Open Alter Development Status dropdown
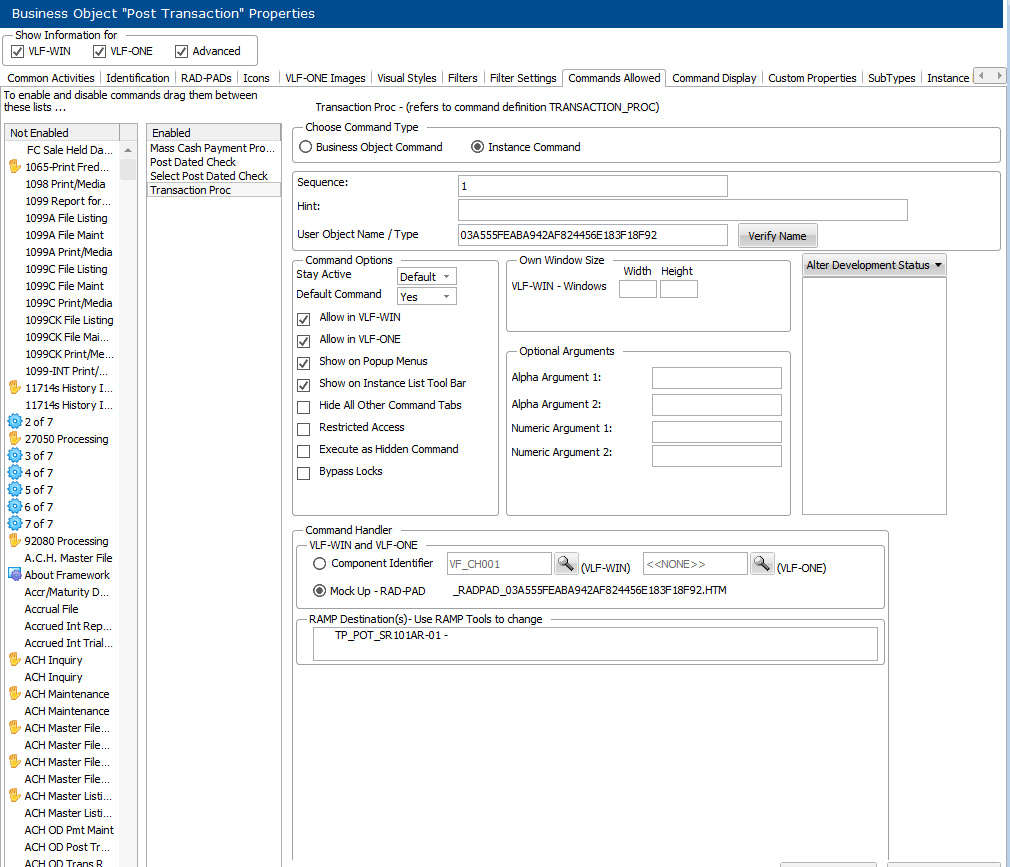Screen dimensions: 1010x867 (x=874, y=265)
